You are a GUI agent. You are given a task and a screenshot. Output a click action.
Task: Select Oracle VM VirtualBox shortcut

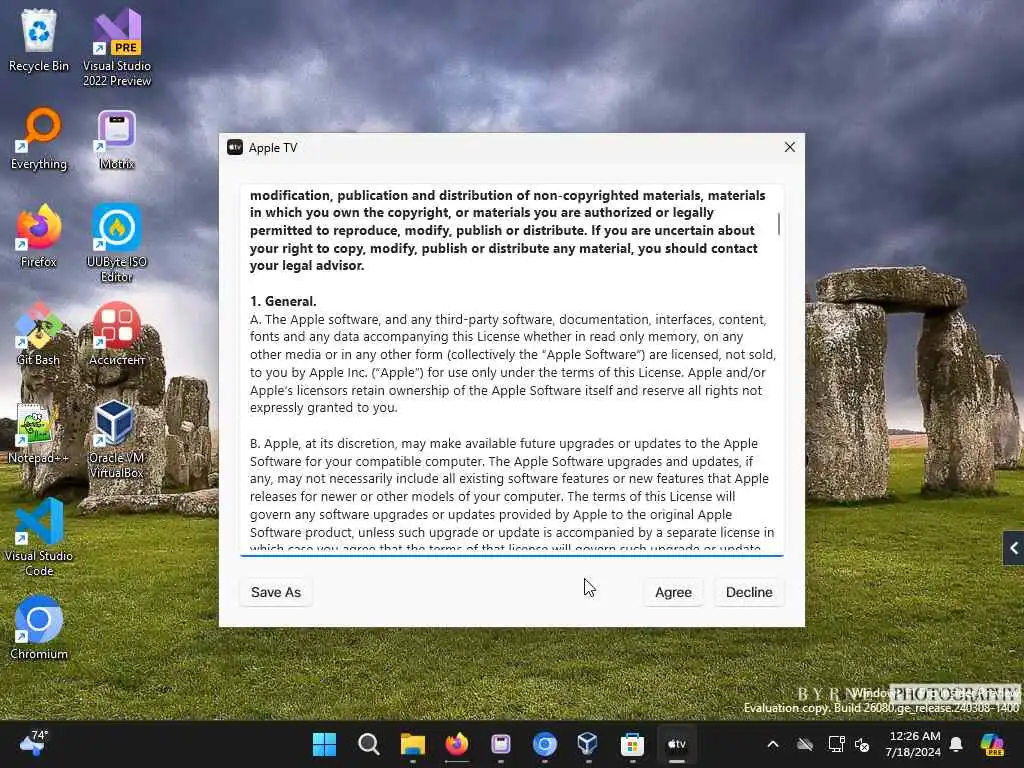coord(117,439)
